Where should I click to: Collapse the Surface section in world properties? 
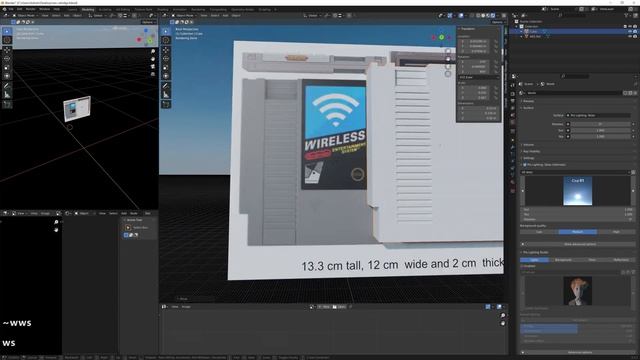click(x=528, y=108)
